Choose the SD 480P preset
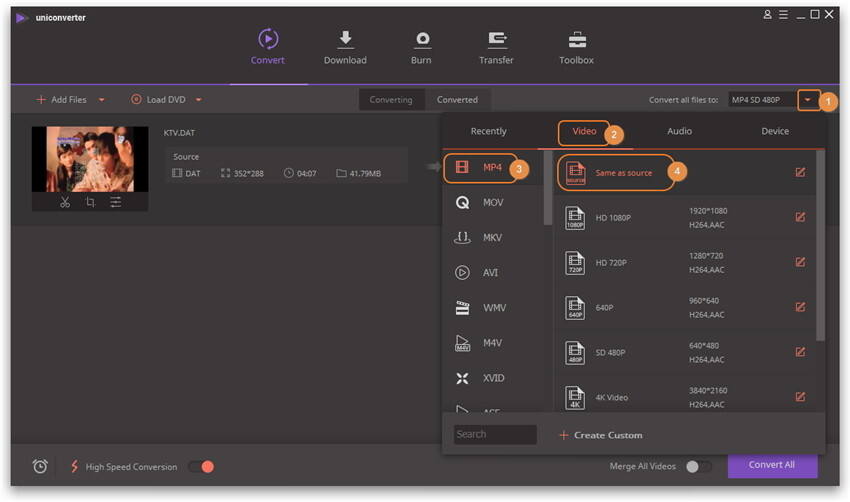850x502 pixels. coord(685,352)
